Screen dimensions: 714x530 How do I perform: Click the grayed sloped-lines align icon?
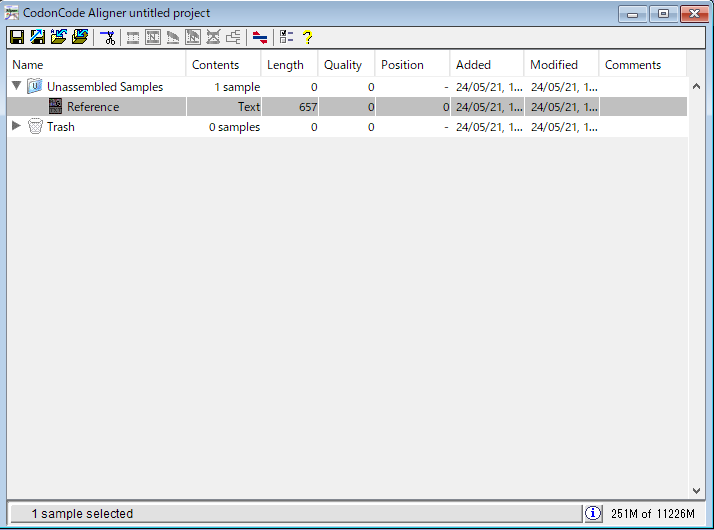coord(173,37)
